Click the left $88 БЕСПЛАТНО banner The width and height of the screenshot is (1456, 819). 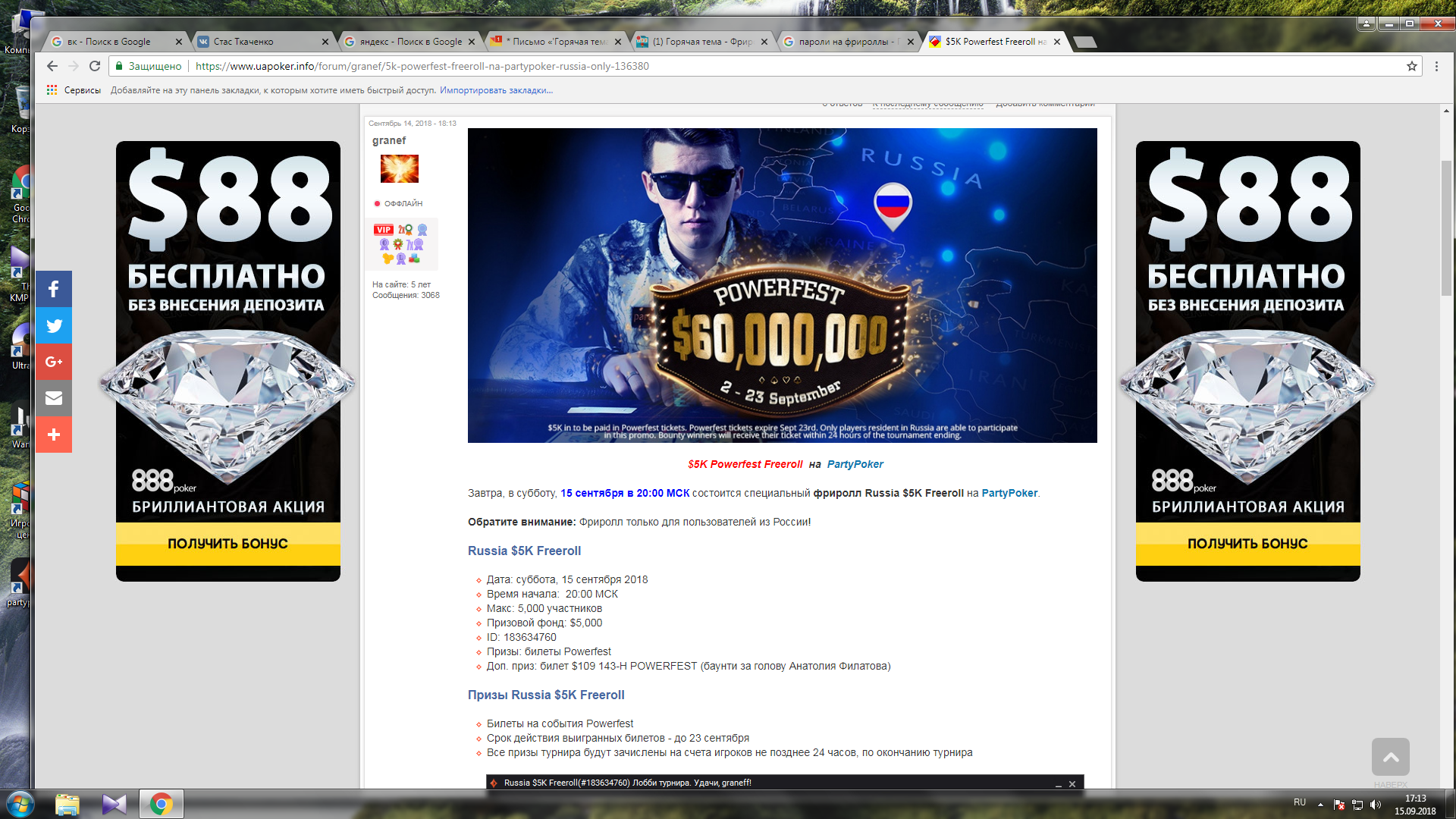tap(227, 361)
